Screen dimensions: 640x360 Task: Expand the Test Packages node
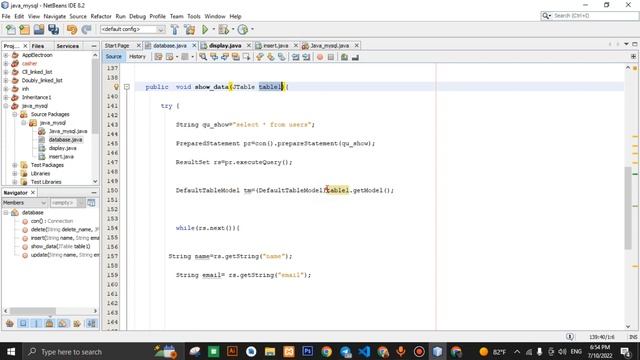15,165
